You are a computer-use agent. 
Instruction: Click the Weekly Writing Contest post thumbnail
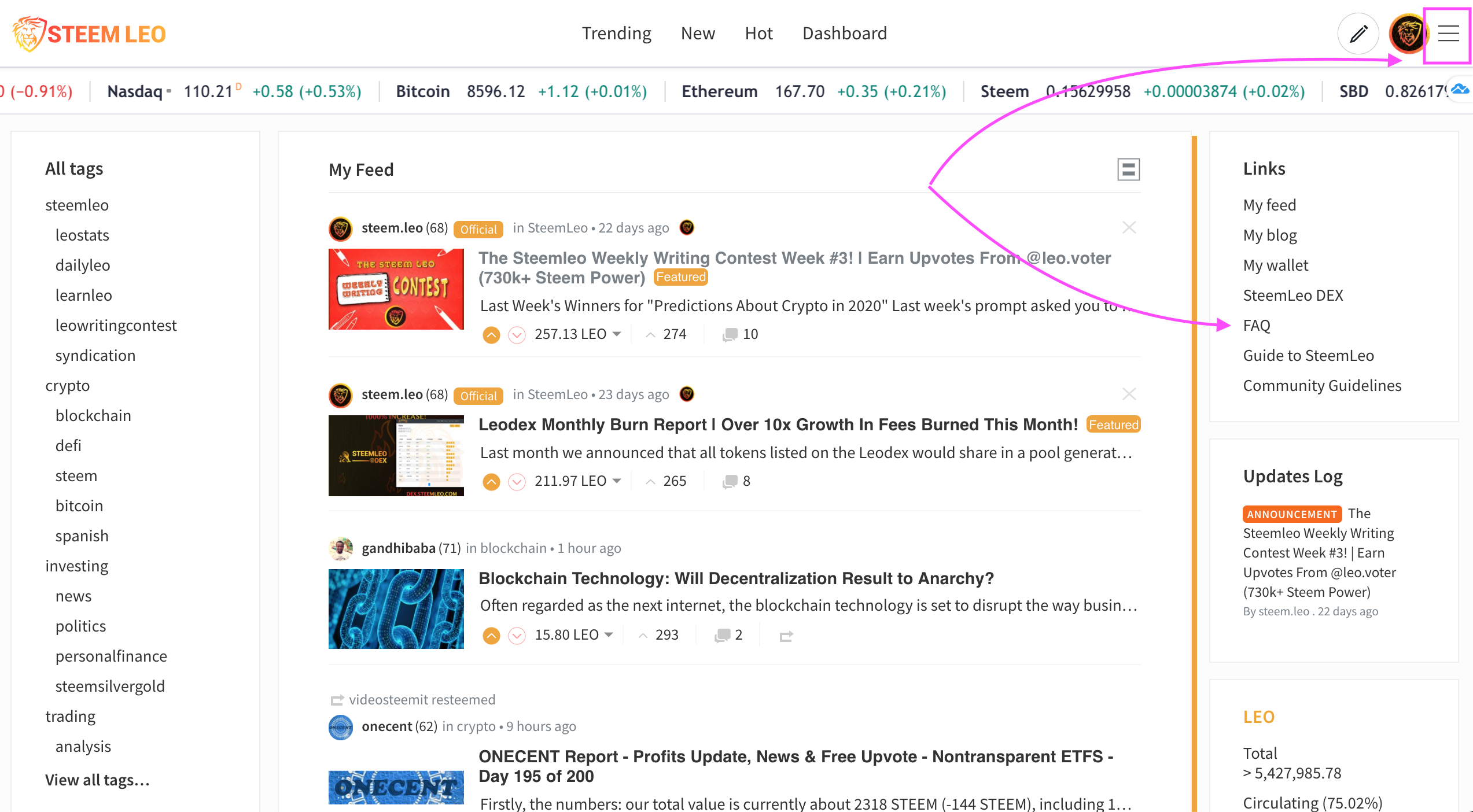click(x=396, y=289)
